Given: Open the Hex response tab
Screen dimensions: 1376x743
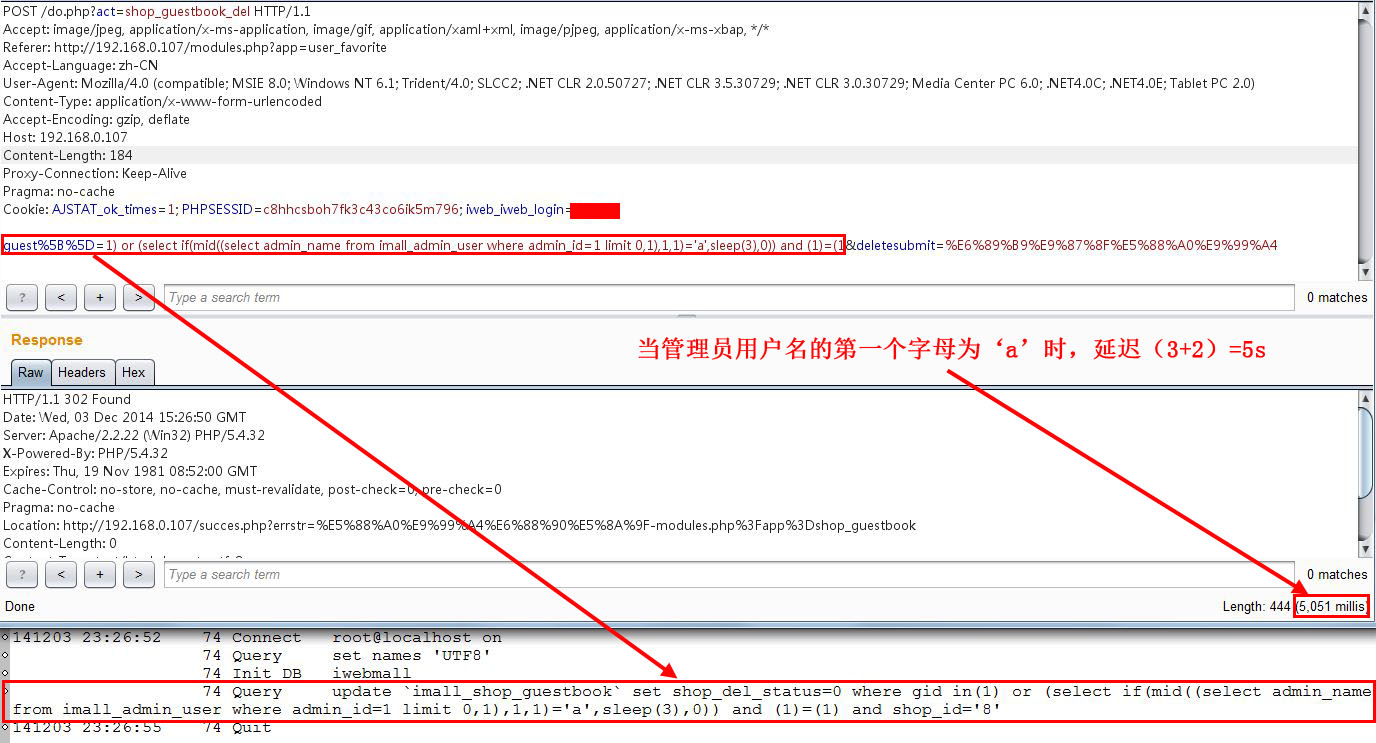Looking at the screenshot, I should pyautogui.click(x=134, y=372).
